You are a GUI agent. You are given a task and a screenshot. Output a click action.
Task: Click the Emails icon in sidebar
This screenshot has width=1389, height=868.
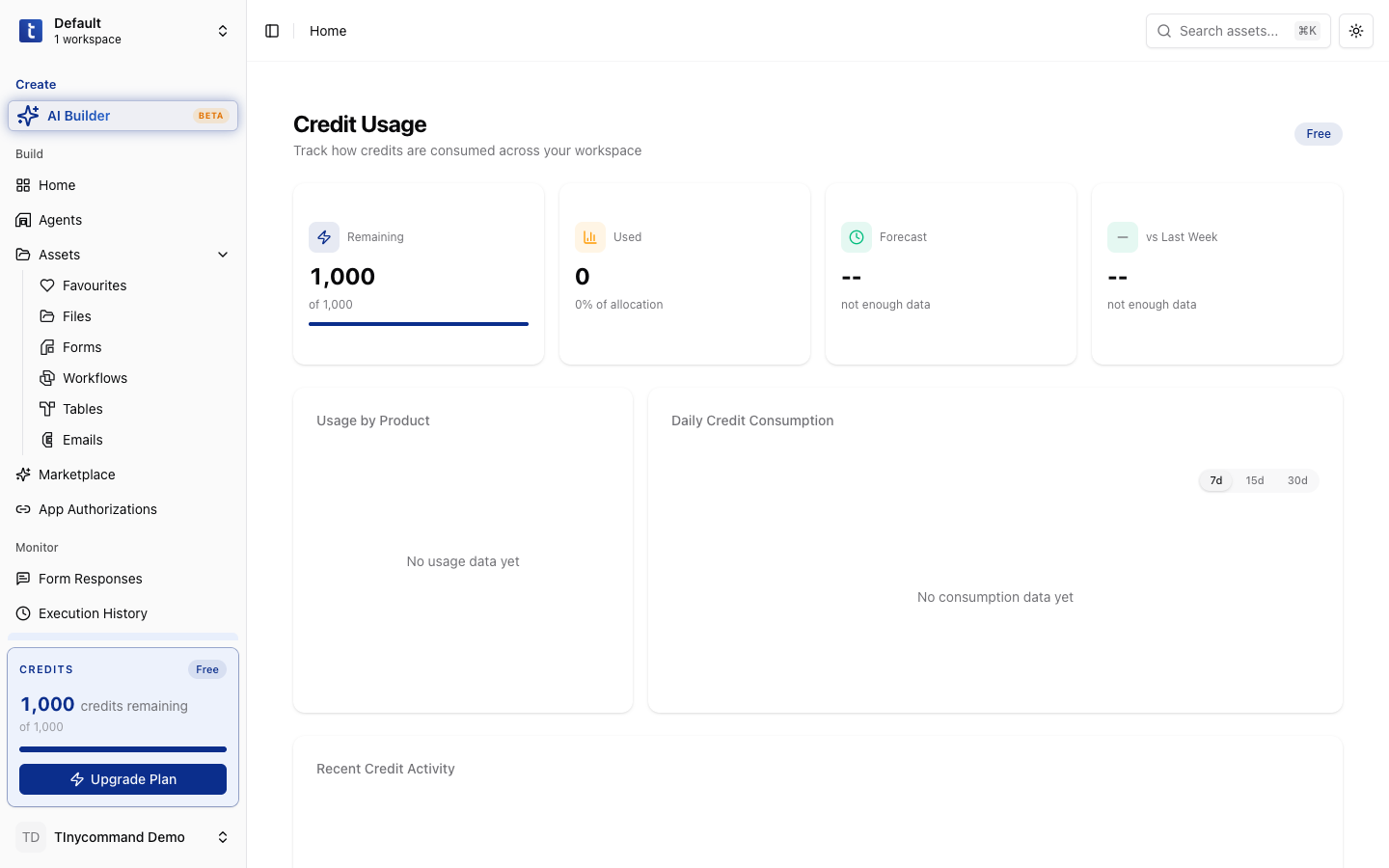tap(47, 440)
